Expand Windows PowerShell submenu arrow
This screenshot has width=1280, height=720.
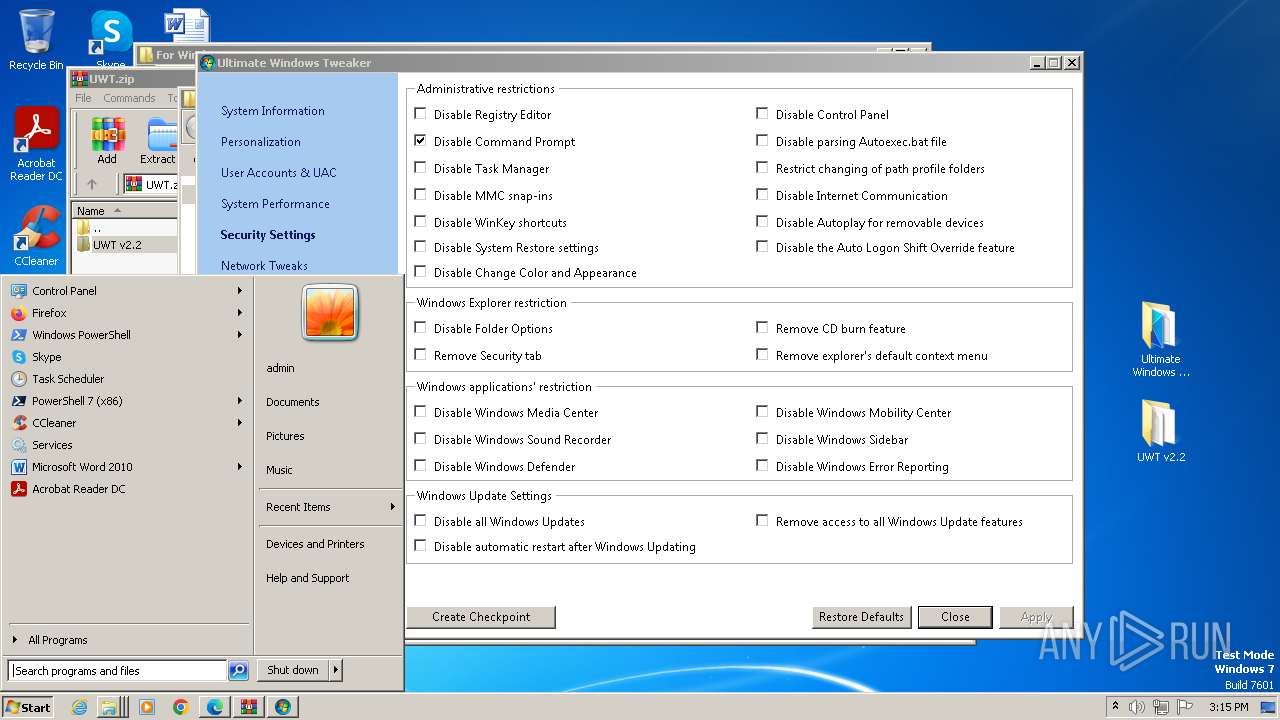240,335
